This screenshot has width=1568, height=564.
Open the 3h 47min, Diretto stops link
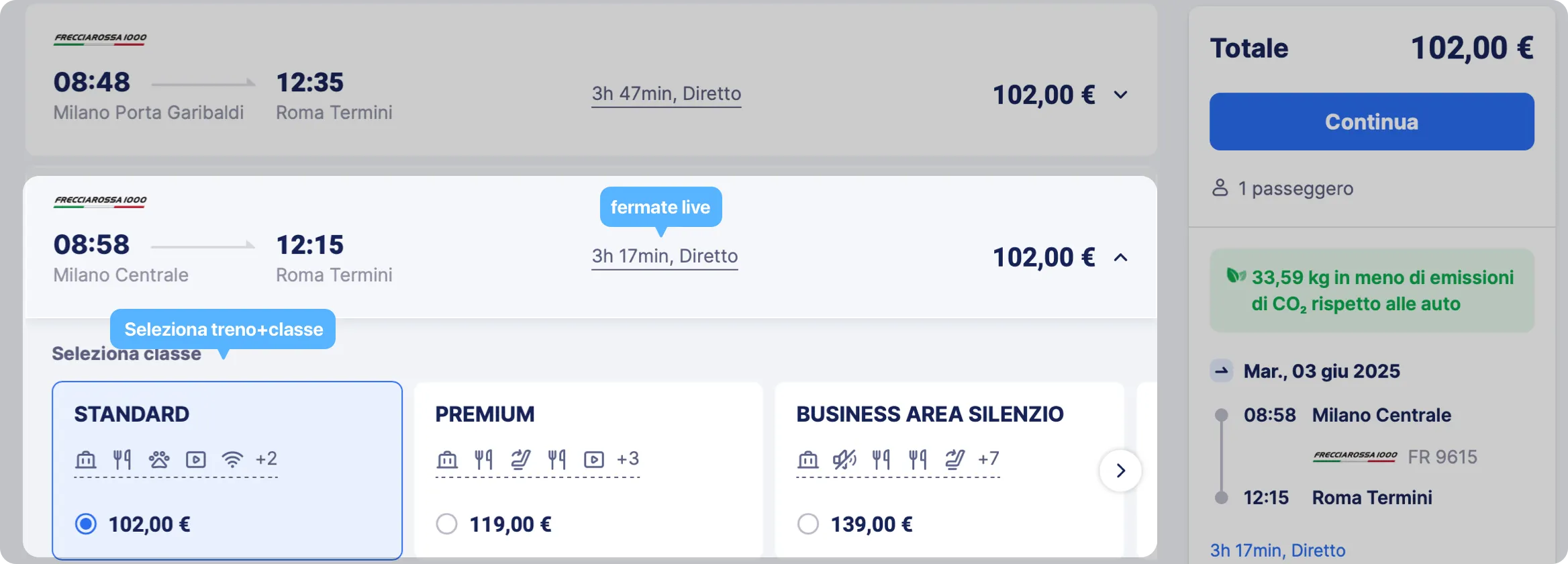click(x=666, y=94)
